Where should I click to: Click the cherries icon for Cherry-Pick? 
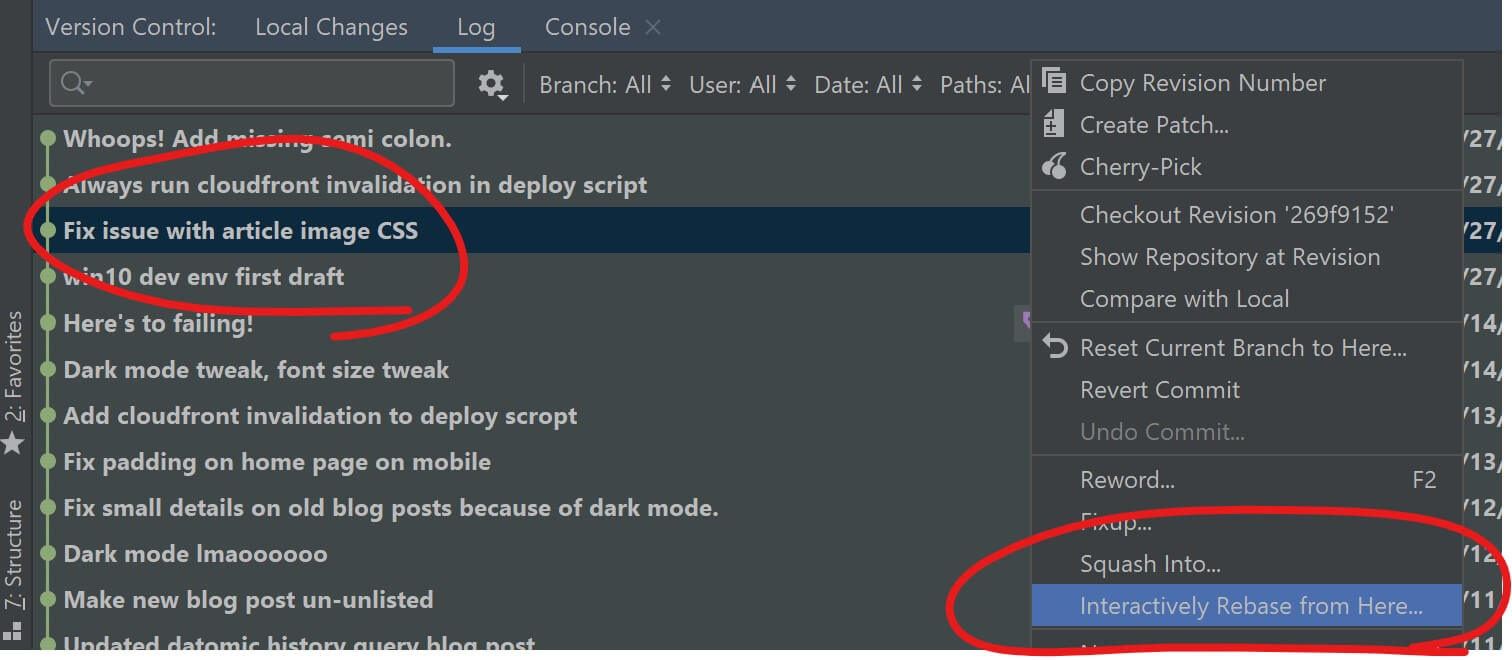tap(1053, 166)
